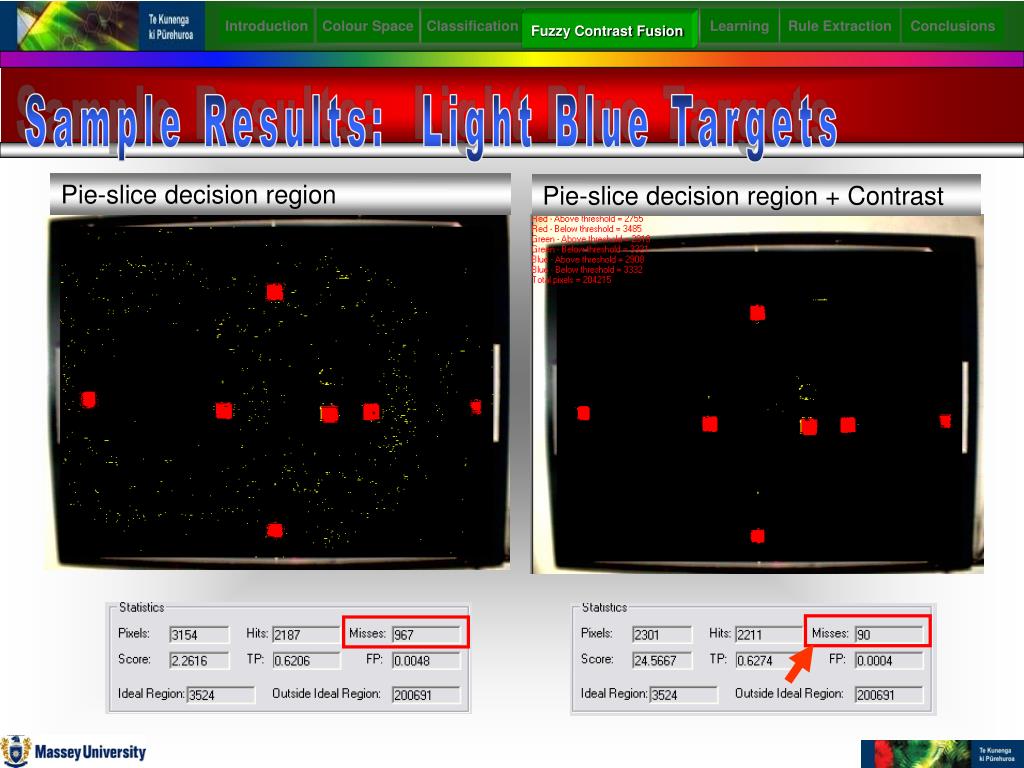Click the 'Pie-slice decision region' heading
The width and height of the screenshot is (1024, 768).
click(199, 195)
